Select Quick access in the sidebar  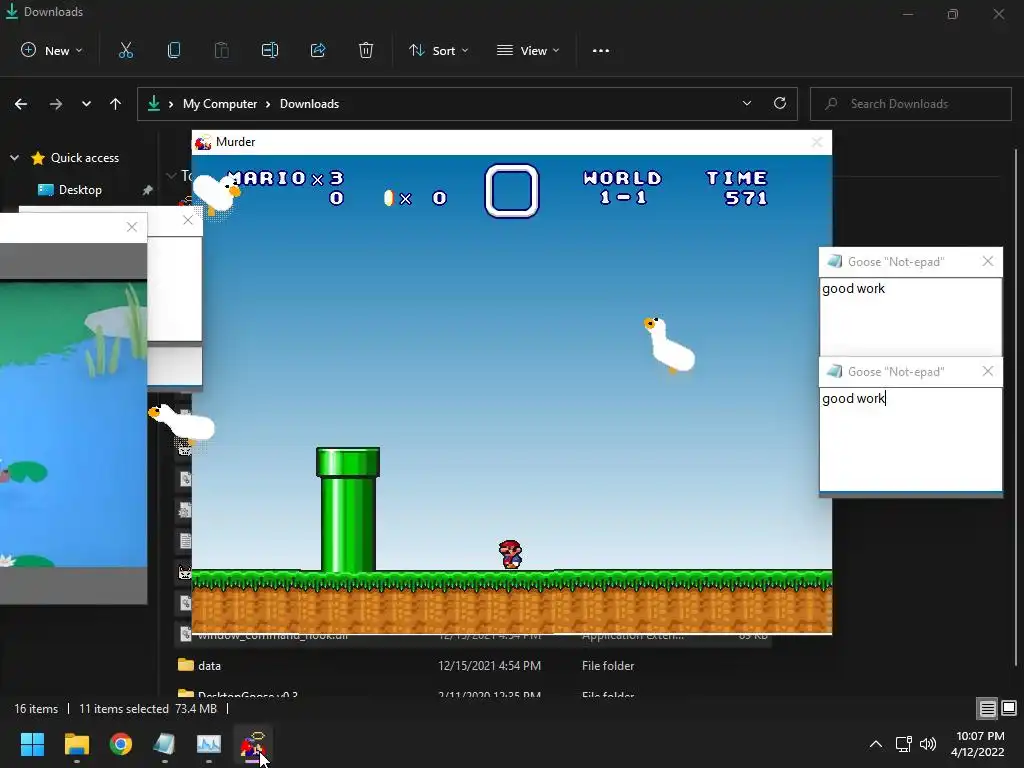click(85, 158)
